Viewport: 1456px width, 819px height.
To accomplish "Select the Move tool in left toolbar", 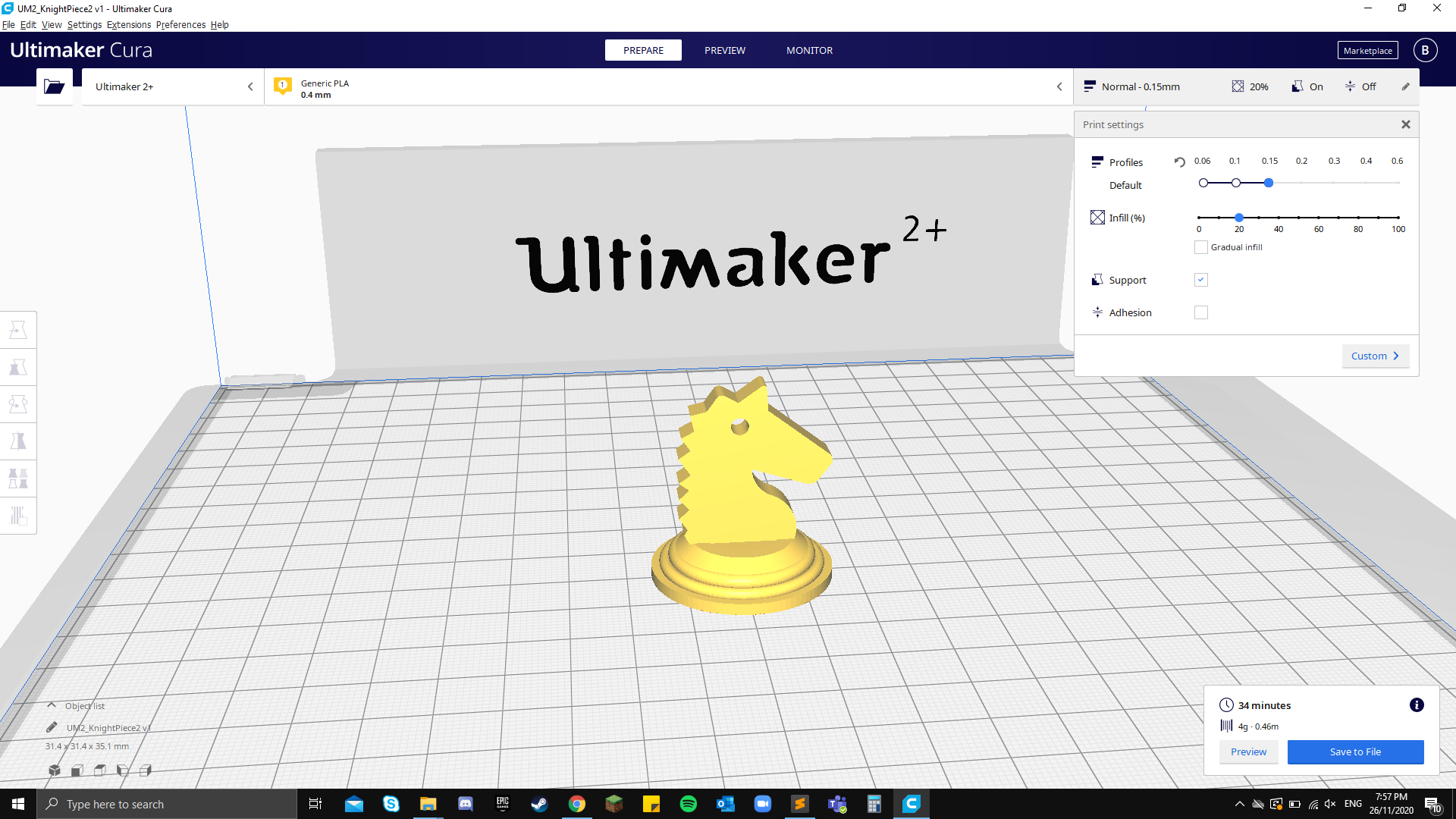I will [x=18, y=330].
